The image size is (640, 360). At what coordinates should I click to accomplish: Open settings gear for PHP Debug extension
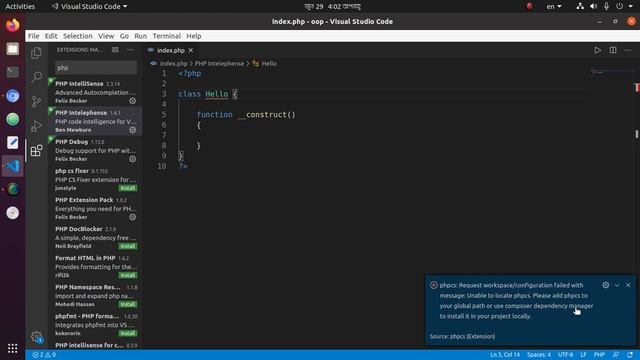pos(133,159)
